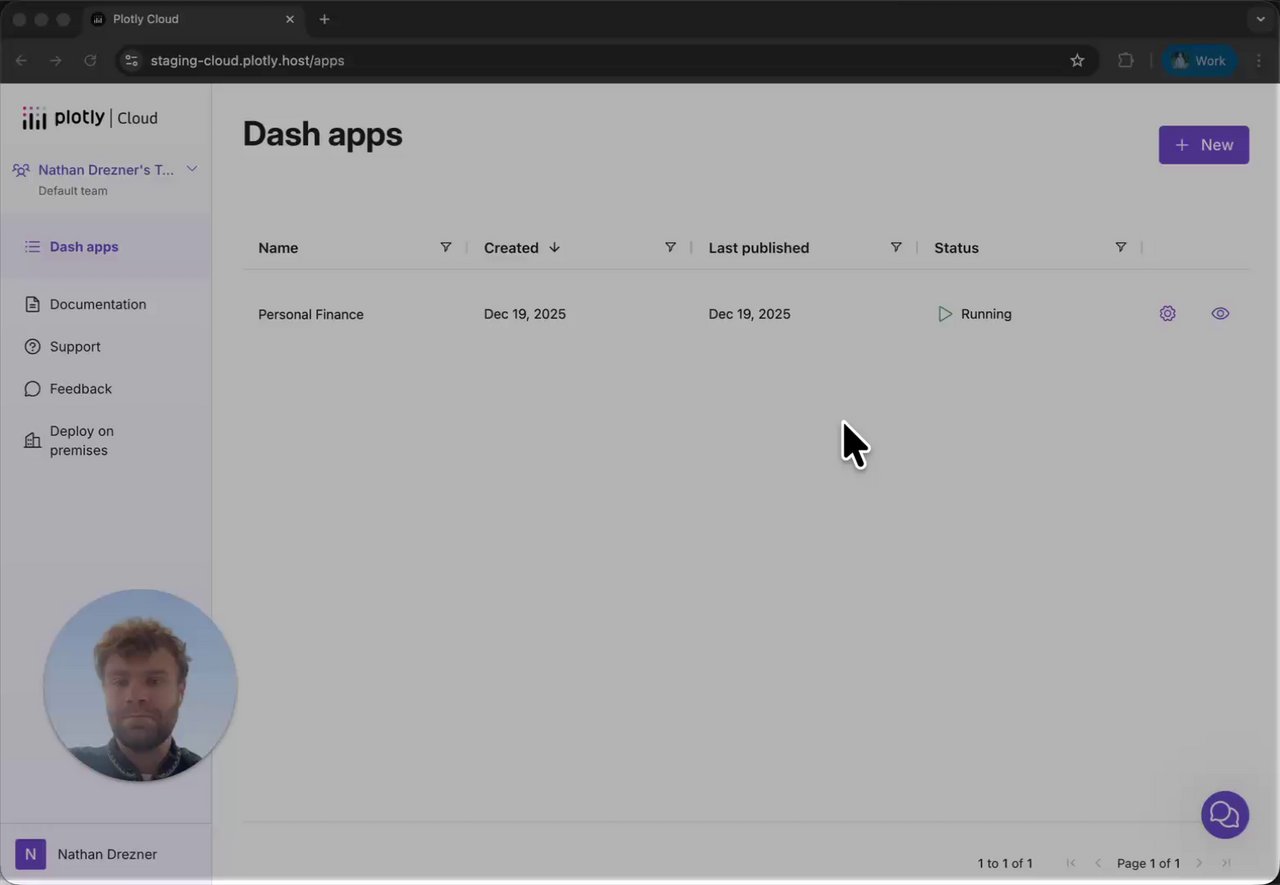Click the Deploy on premises building icon
This screenshot has height=885, width=1280.
32,440
